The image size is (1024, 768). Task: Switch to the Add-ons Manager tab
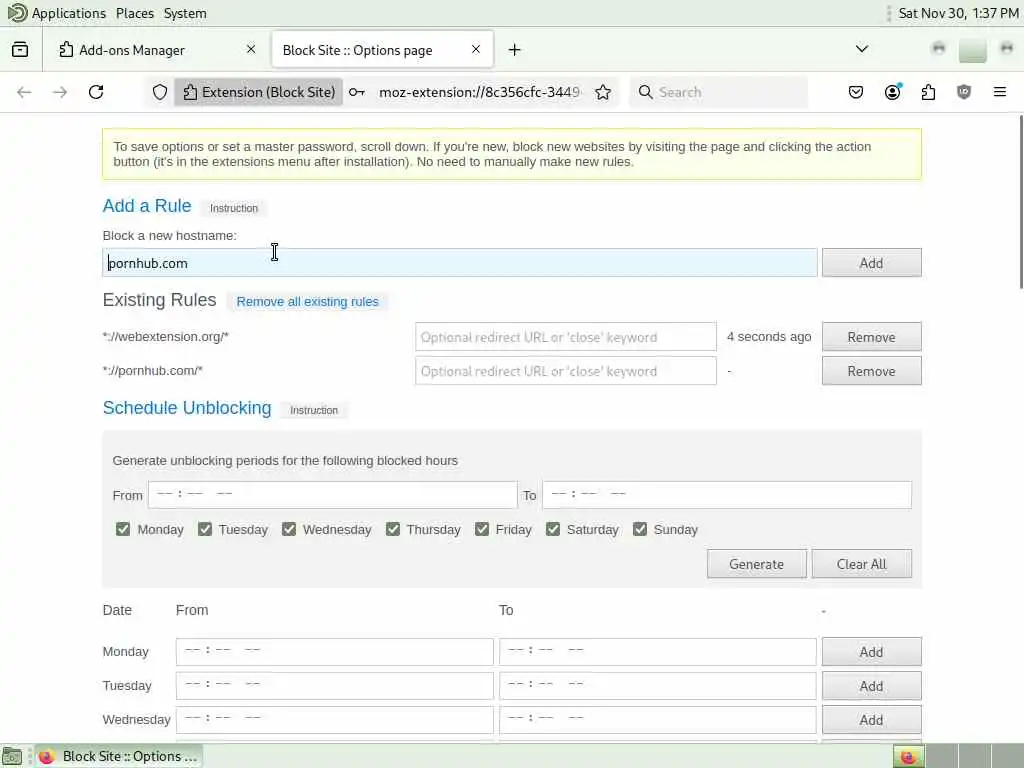[x=155, y=50]
